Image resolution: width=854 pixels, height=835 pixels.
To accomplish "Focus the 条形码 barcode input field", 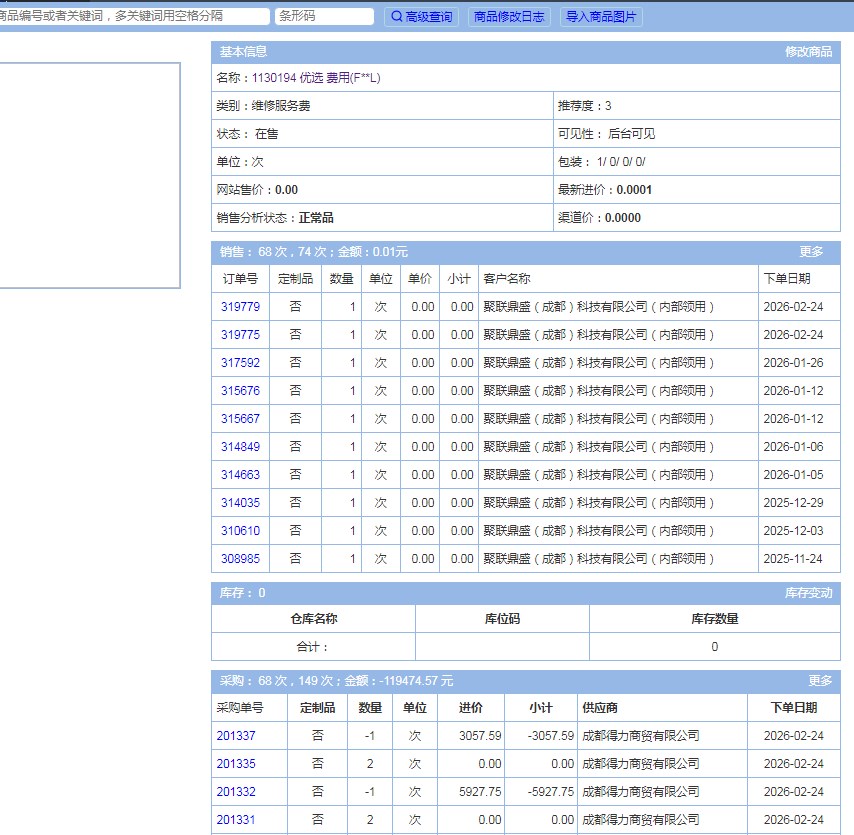I will point(324,17).
